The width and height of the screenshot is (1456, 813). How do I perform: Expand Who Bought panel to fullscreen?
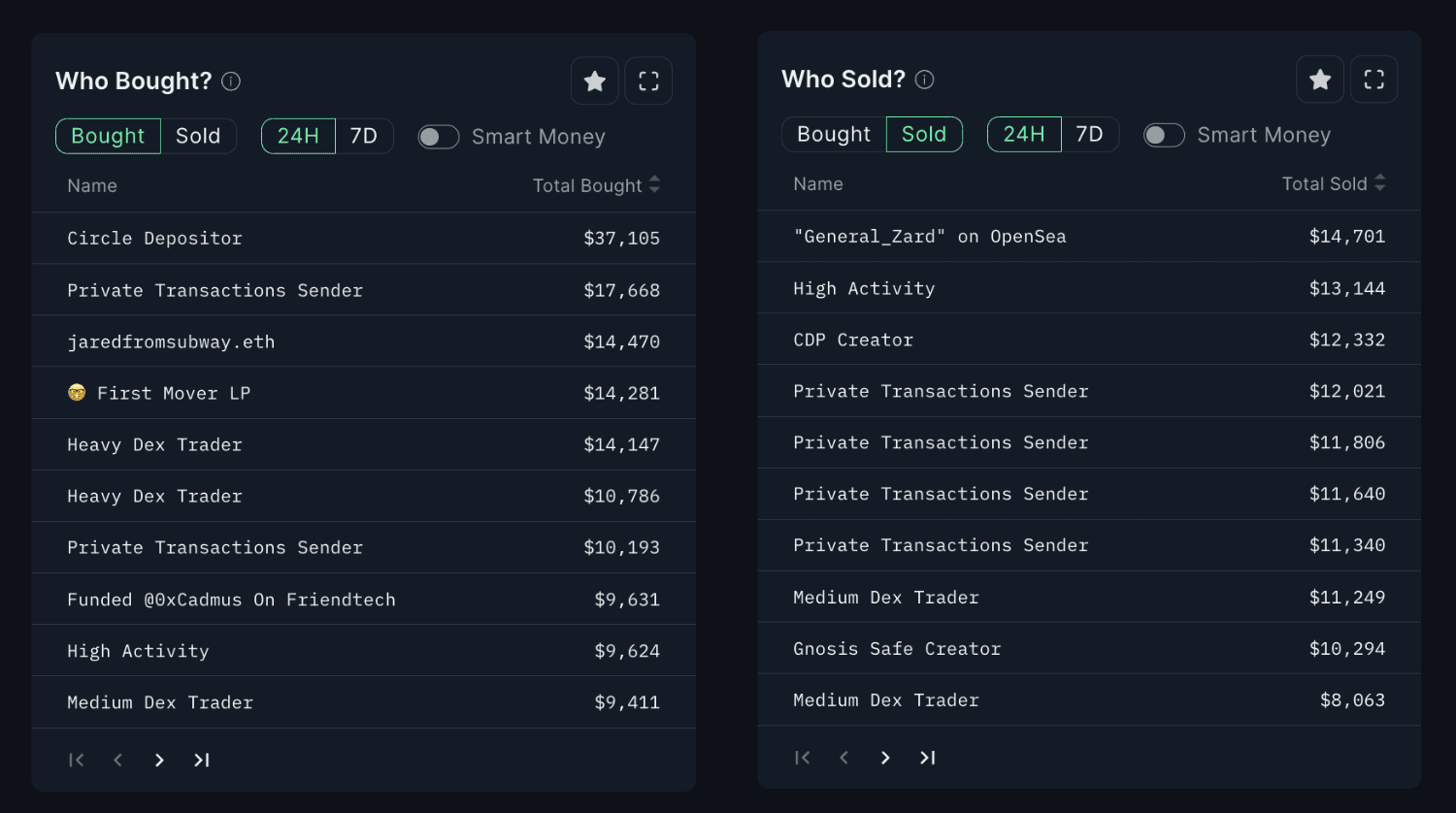(648, 81)
